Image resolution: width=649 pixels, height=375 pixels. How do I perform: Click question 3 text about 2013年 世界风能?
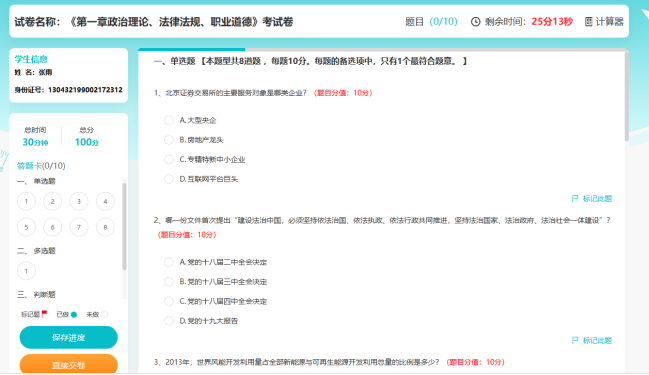point(296,363)
